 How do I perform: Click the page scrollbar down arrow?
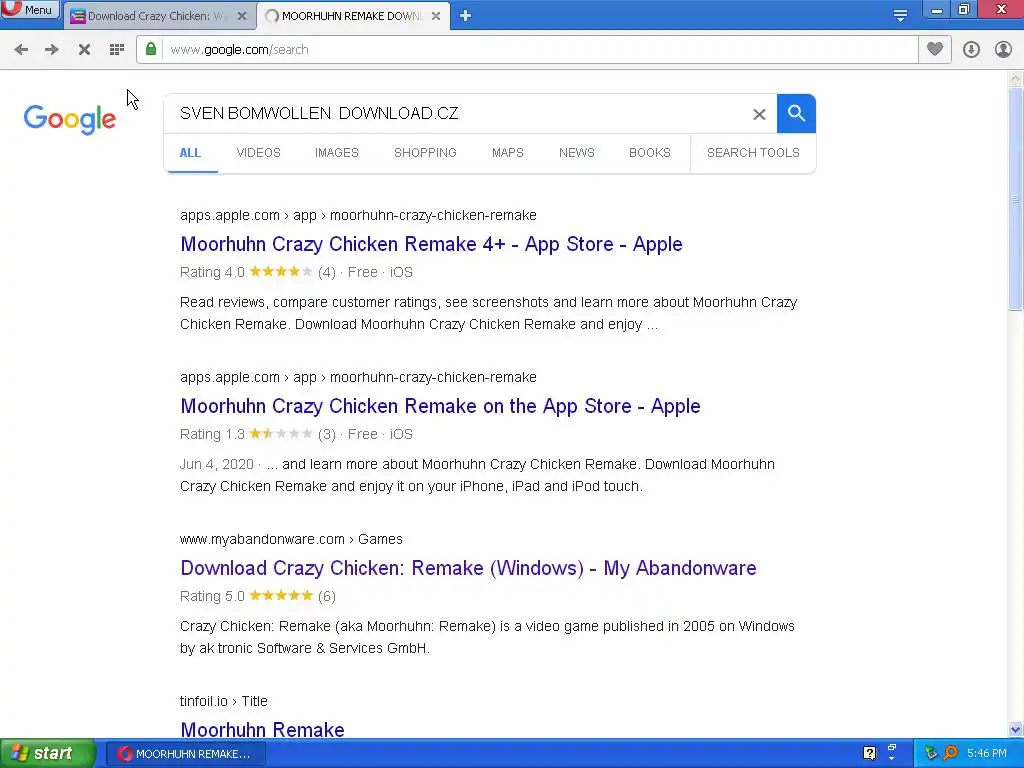pos(1016,729)
